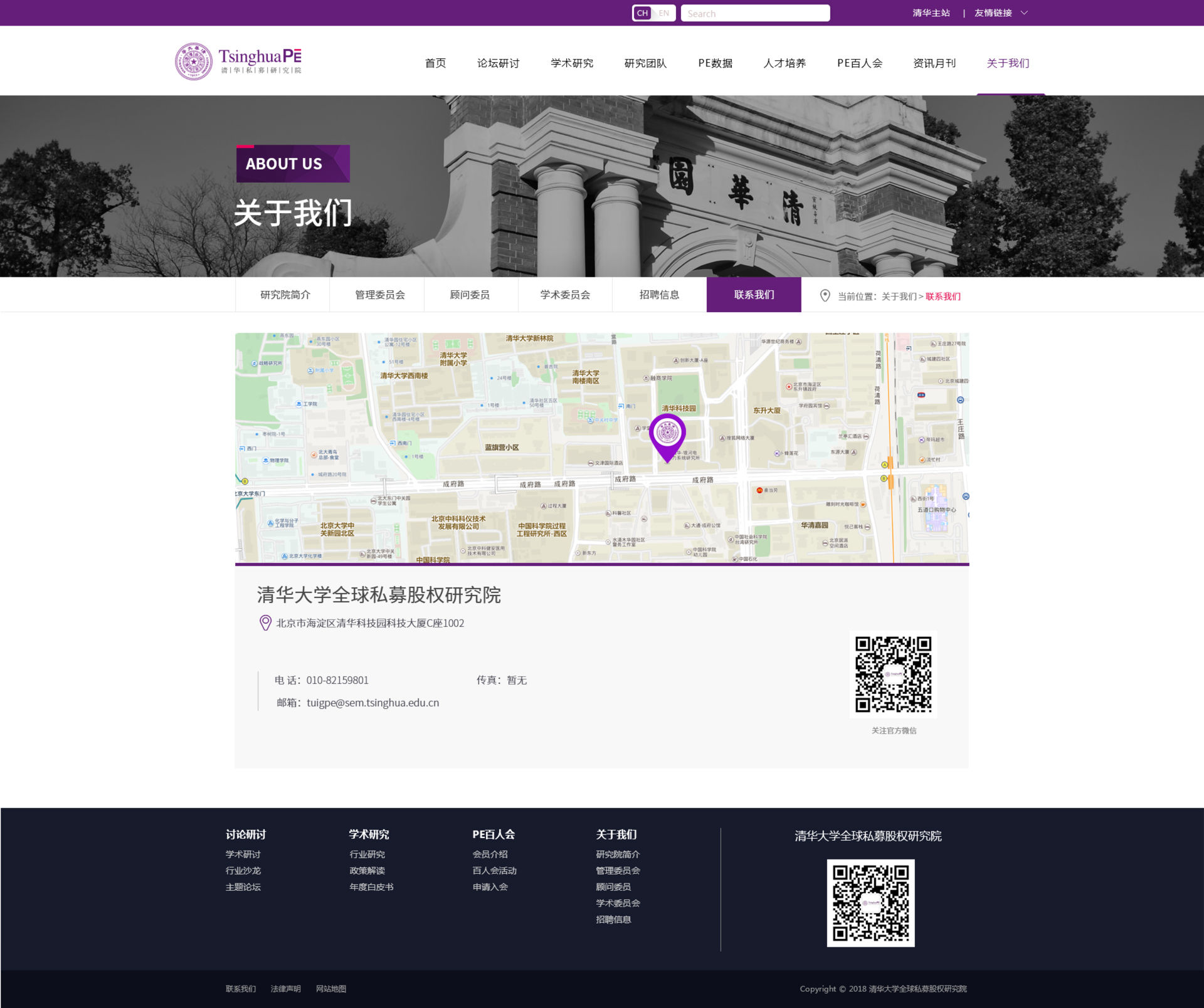The image size is (1204, 1008).
Task: Open footer link 研究院简介
Action: (x=618, y=854)
